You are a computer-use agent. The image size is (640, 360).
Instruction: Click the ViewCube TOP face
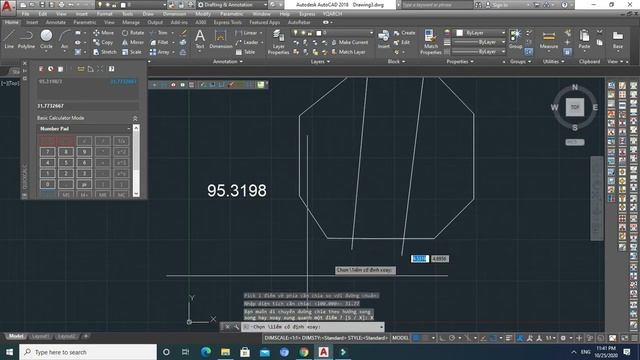[x=575, y=107]
